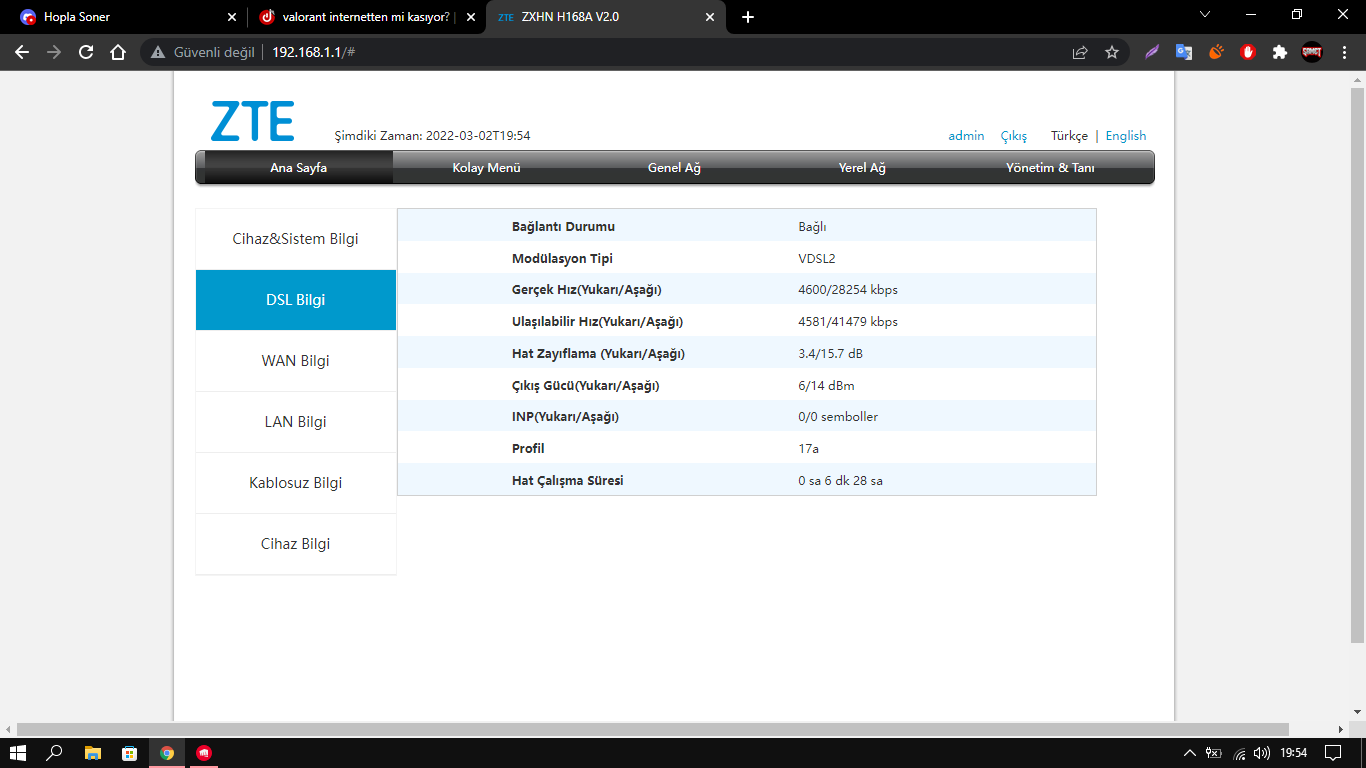
Task: Click the volume icon in the tray
Action: tap(1262, 753)
